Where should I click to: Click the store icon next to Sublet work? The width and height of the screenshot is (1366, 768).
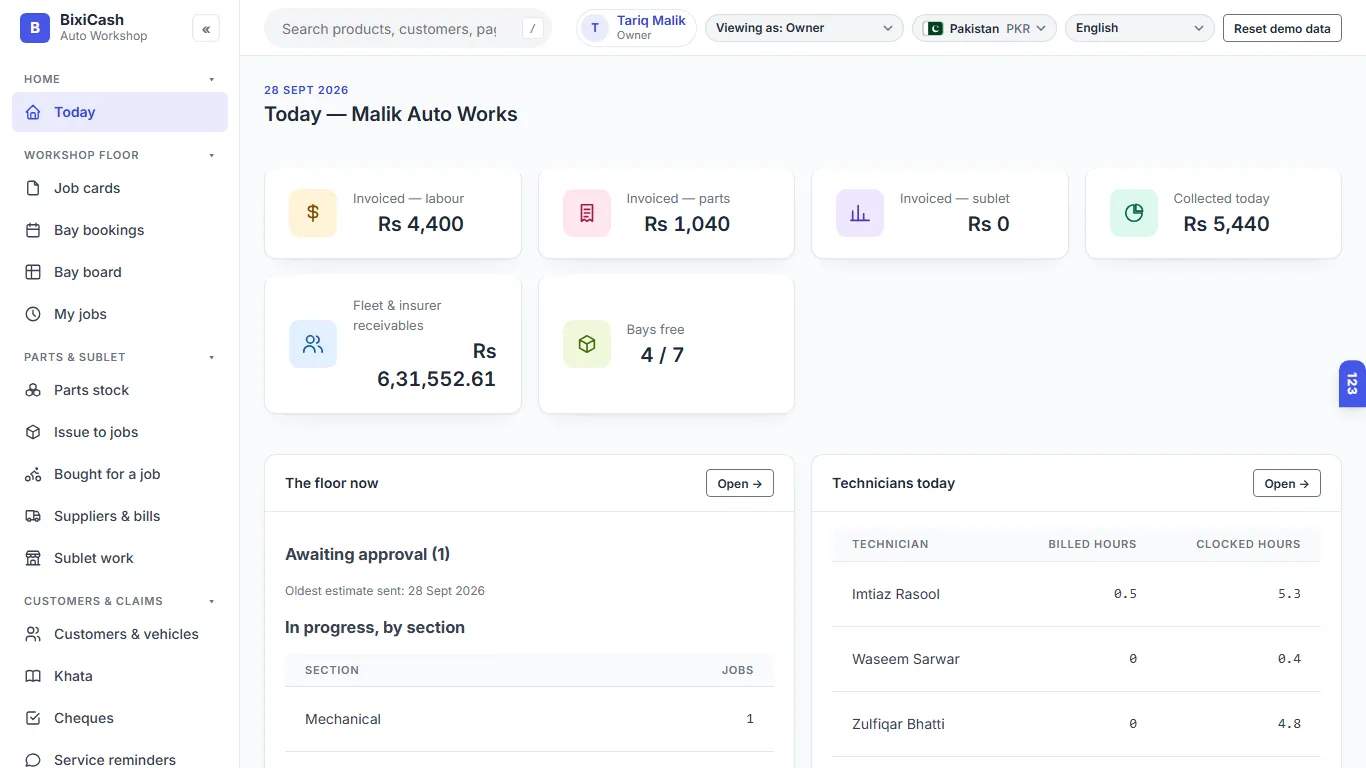(33, 558)
